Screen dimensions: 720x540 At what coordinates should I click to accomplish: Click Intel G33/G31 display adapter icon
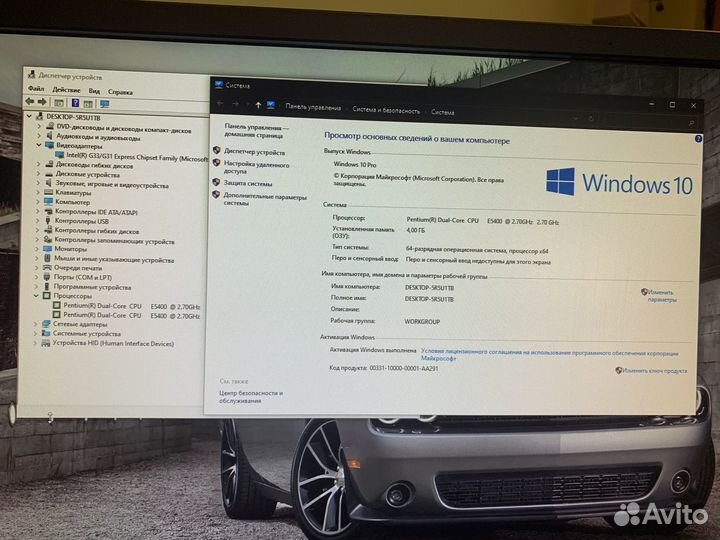click(60, 155)
